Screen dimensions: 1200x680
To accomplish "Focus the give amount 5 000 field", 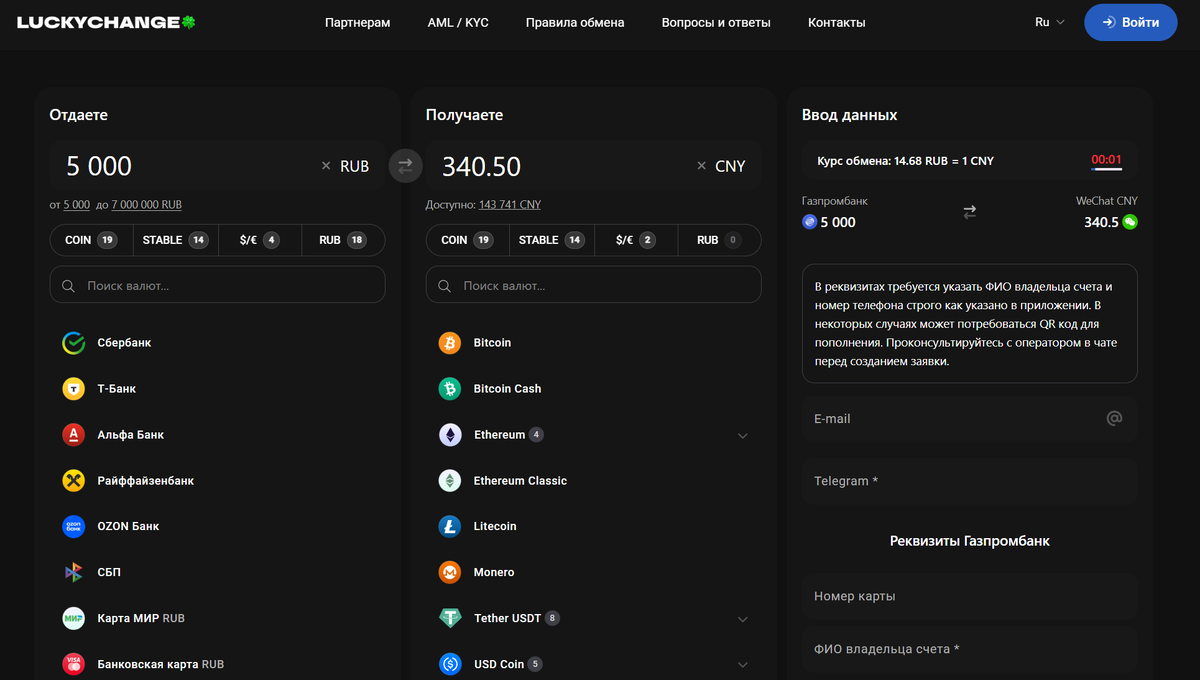I will click(185, 166).
